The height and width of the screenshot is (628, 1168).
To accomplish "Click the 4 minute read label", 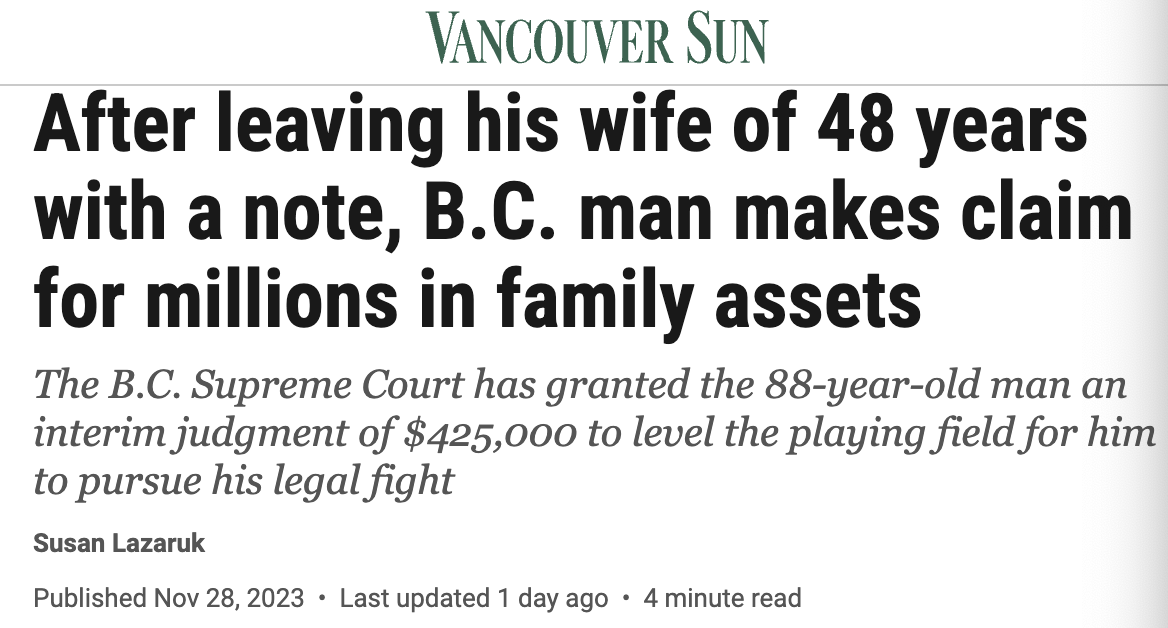I will tap(722, 598).
